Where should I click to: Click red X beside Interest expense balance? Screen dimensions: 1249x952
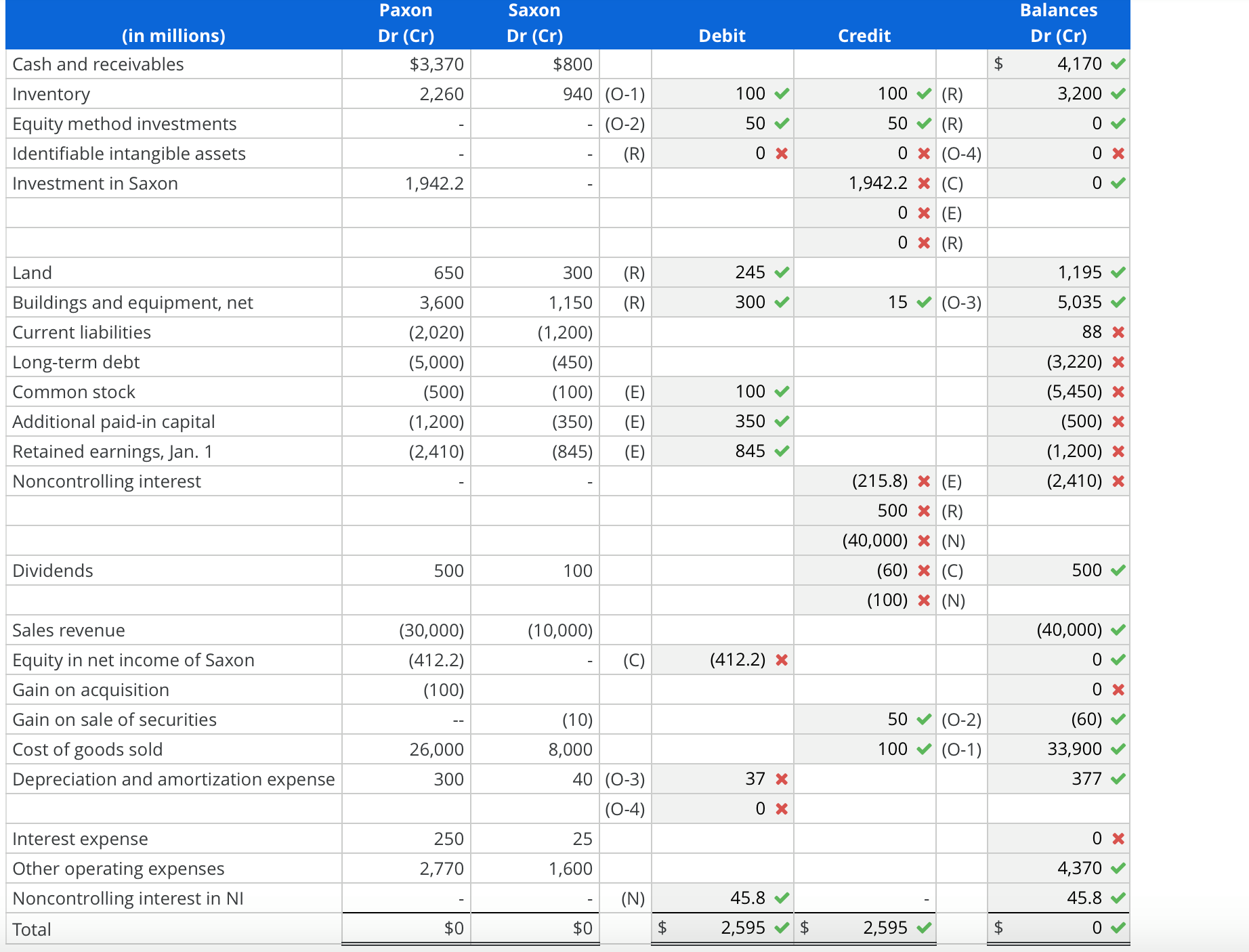(1118, 839)
